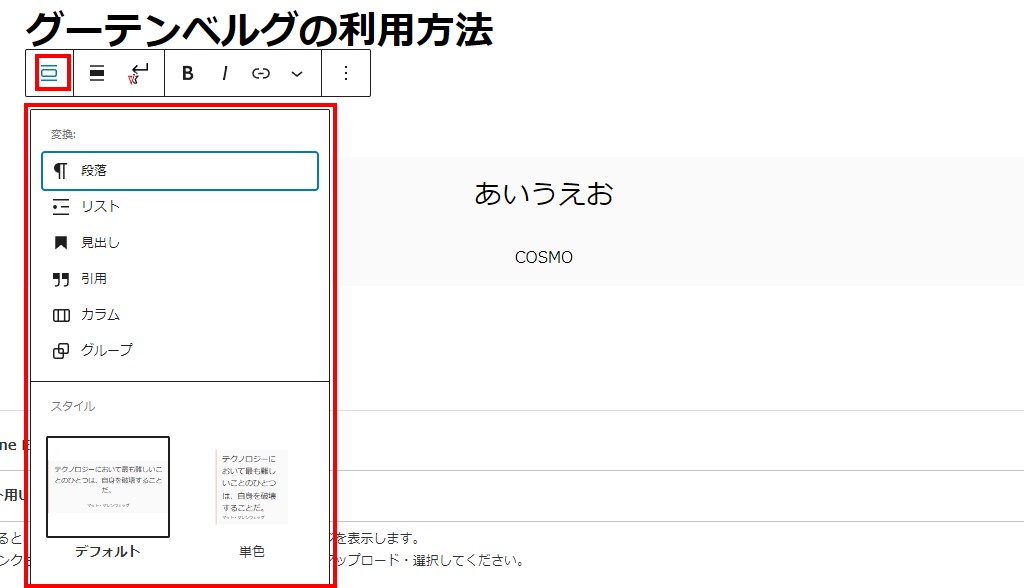The width and height of the screenshot is (1024, 588).
Task: Click the pullquote block type switcher icon
Action: point(51,73)
